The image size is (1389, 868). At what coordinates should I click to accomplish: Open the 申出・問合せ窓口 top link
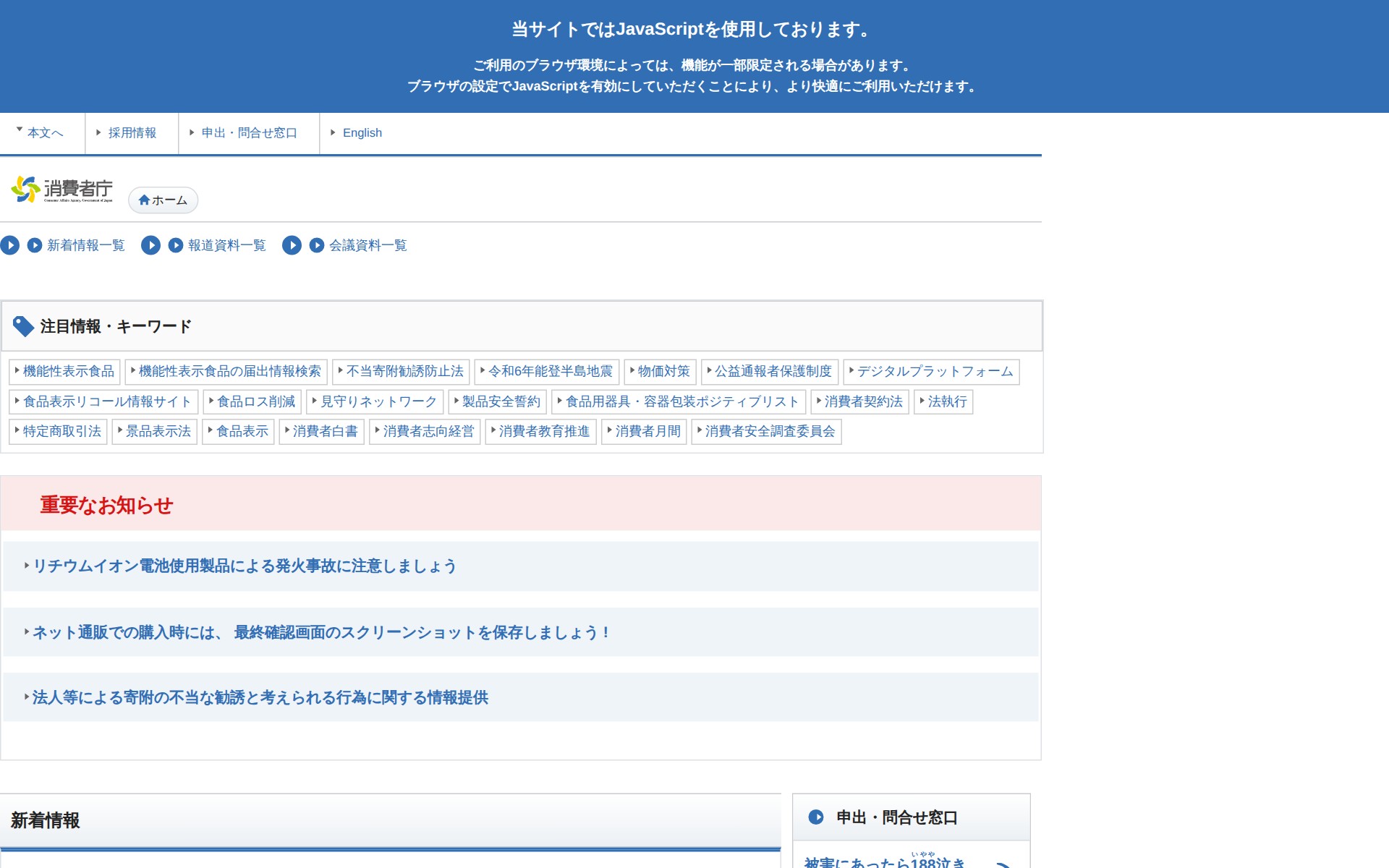247,132
